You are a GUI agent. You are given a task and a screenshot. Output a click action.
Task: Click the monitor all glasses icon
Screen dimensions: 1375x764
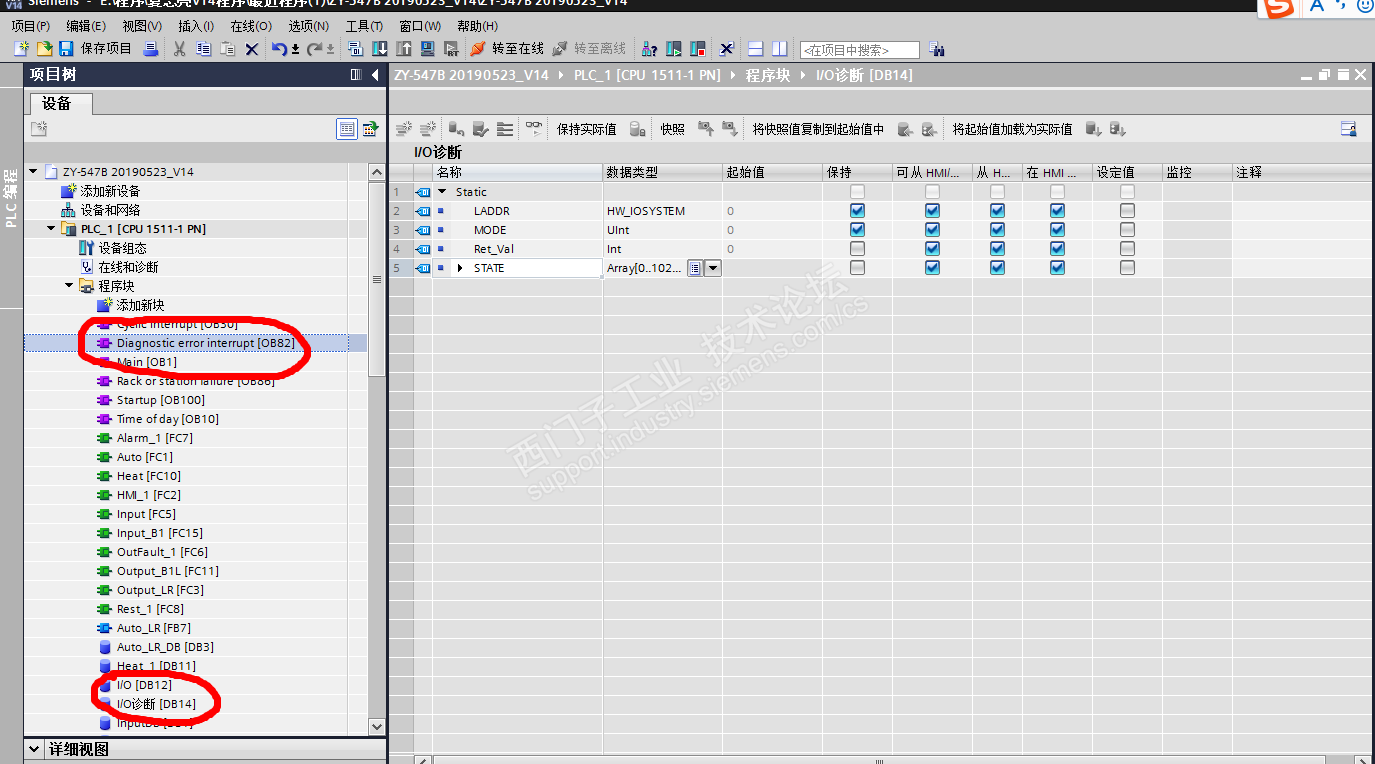[x=535, y=129]
